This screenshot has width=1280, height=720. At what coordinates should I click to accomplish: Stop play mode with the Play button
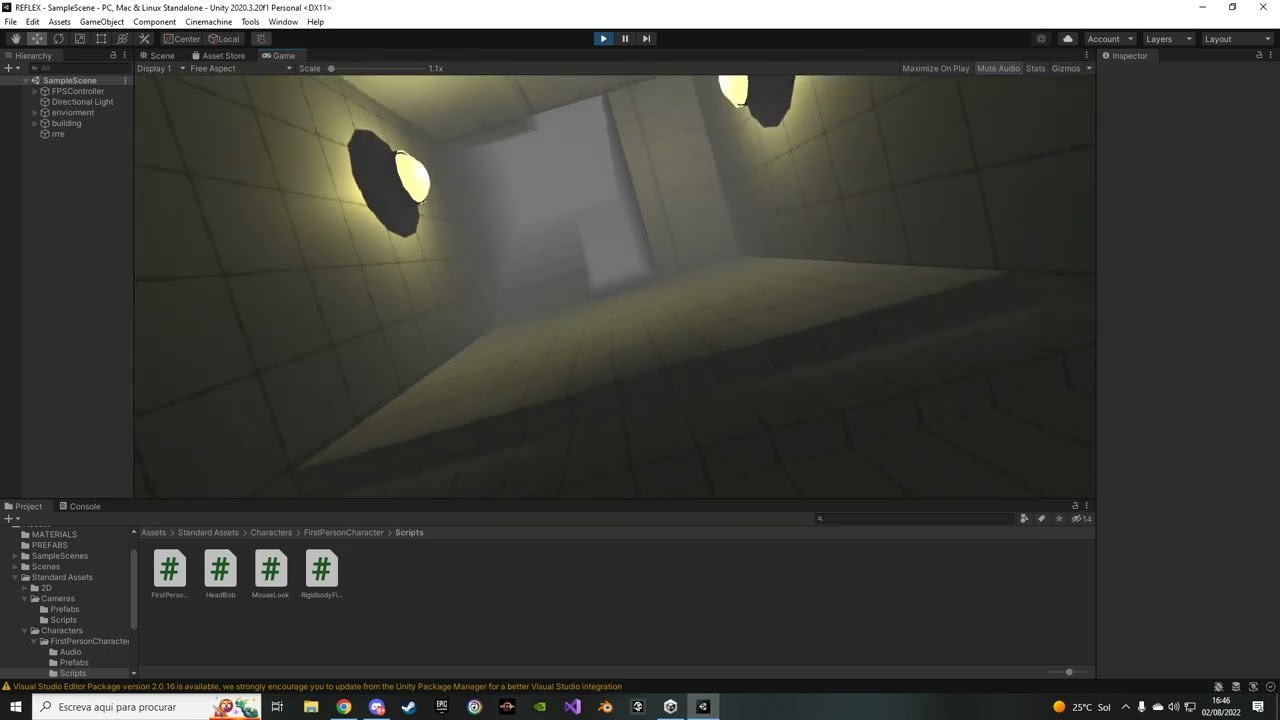tap(603, 39)
